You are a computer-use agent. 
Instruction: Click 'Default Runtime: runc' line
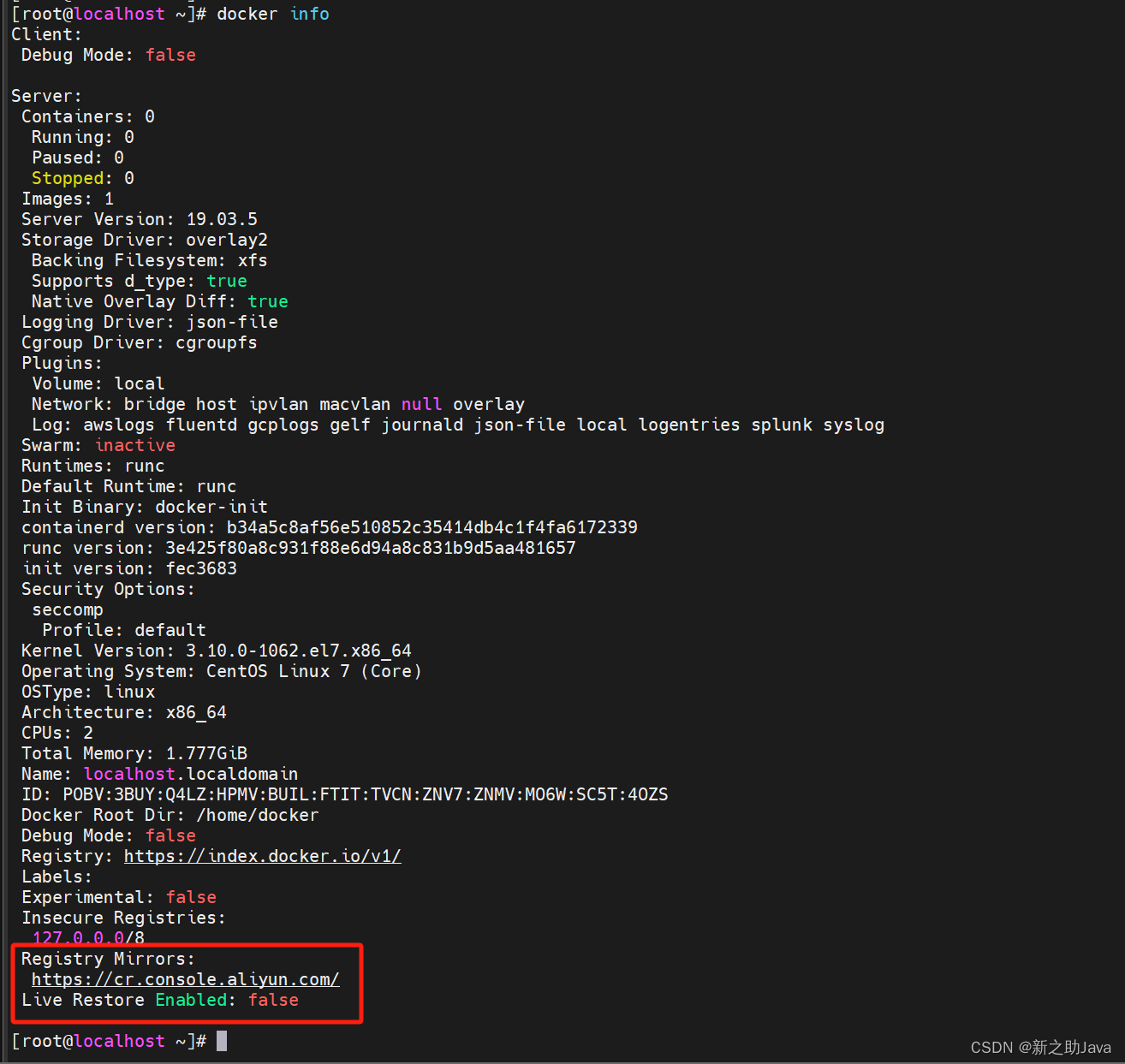pos(129,486)
